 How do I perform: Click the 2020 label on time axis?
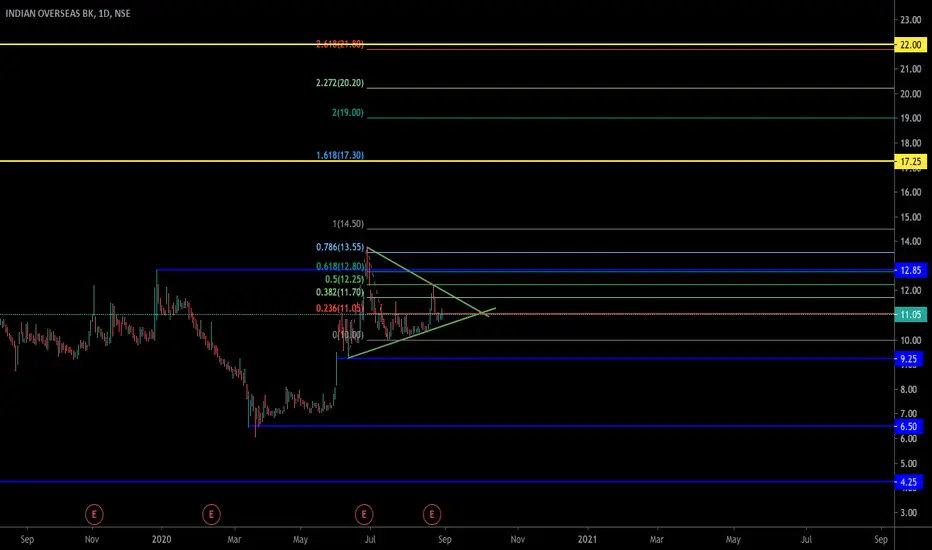161,539
